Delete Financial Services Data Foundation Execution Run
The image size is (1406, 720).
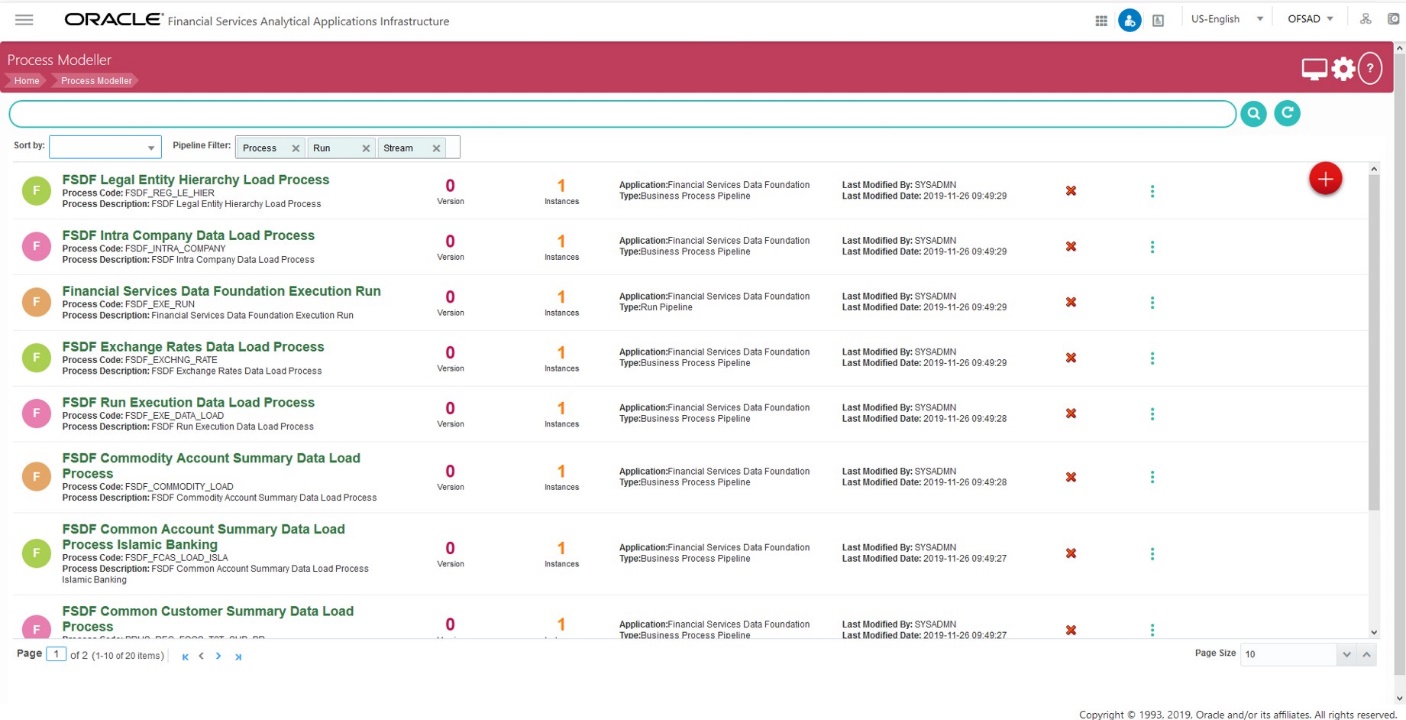click(1071, 302)
